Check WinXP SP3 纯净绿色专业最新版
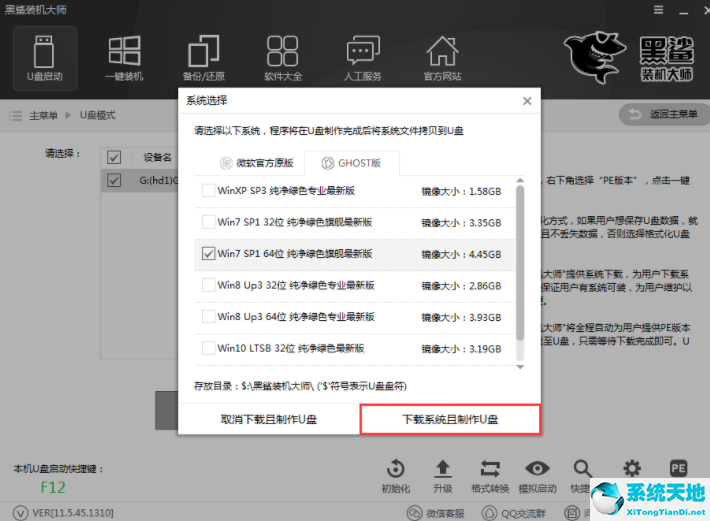 208,191
